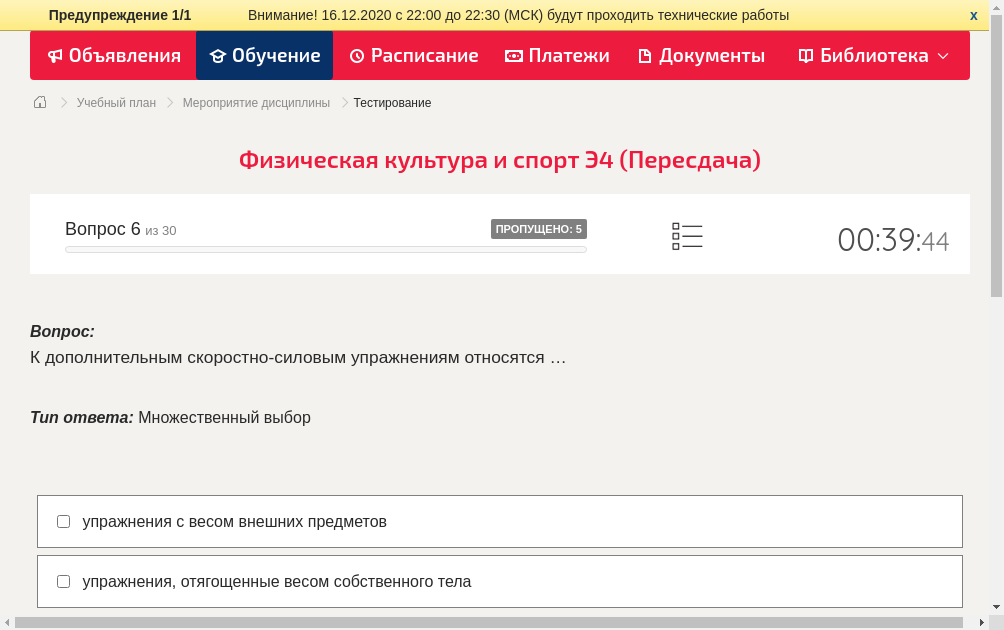
Task: Click the ПРОПУЩЕНО: 5 badge
Action: click(x=539, y=228)
